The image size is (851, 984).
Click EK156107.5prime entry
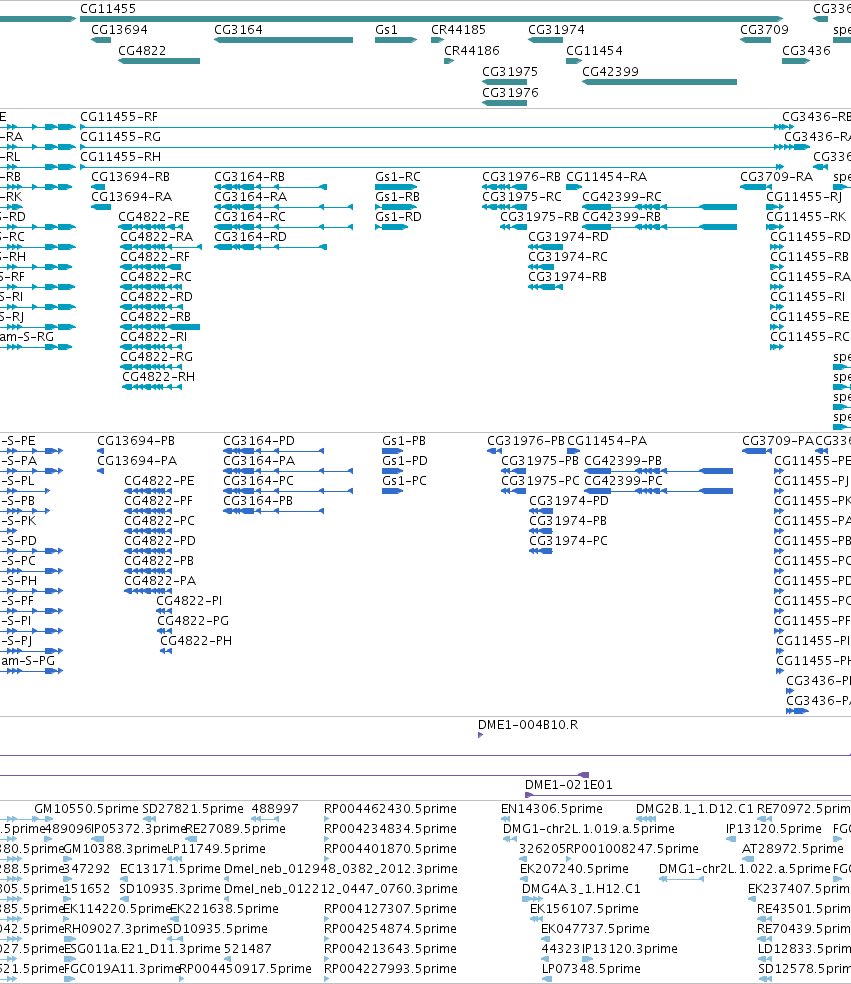(x=584, y=909)
